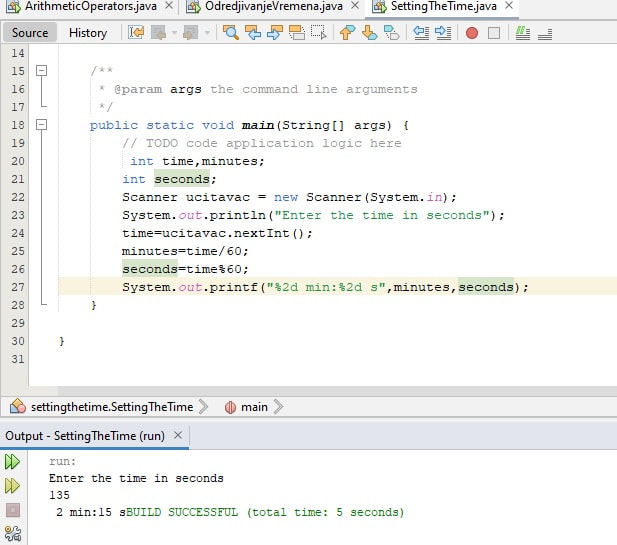
Task: Close the Output SettingTheTime tab
Action: 178,435
